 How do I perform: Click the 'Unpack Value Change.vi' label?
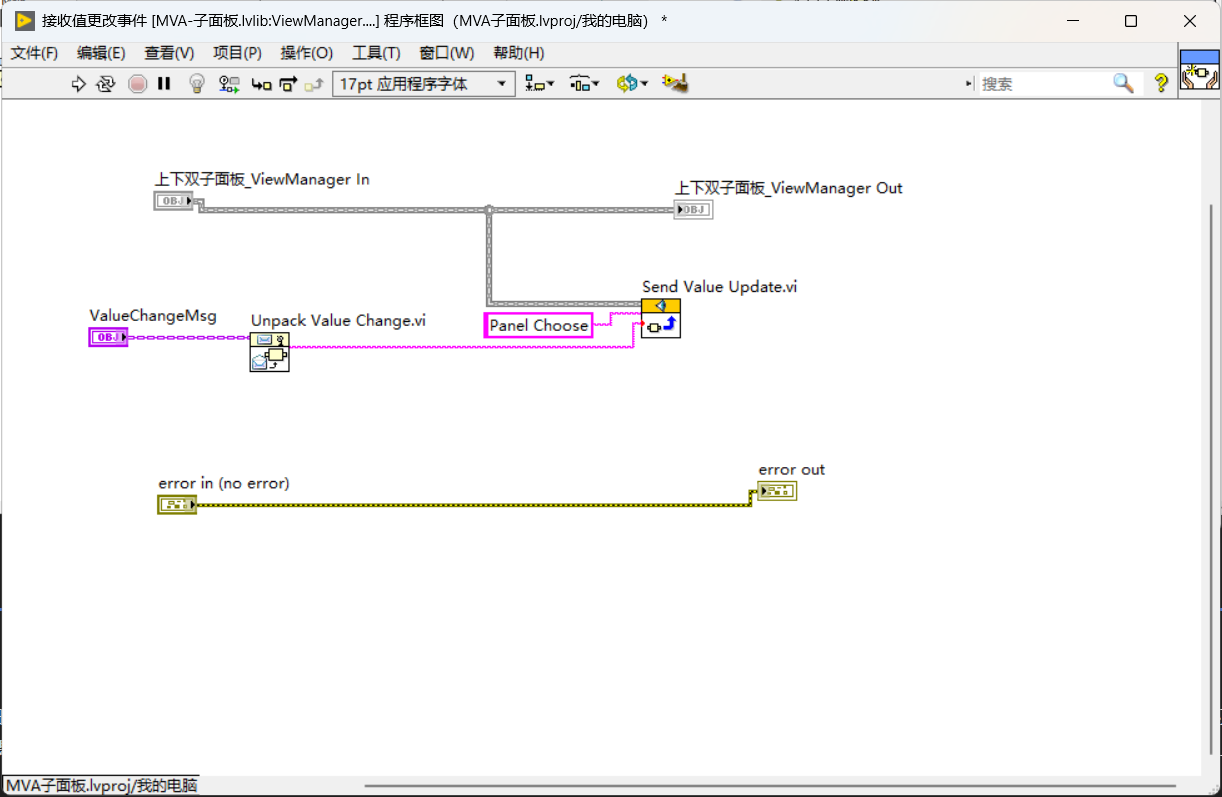(x=338, y=320)
